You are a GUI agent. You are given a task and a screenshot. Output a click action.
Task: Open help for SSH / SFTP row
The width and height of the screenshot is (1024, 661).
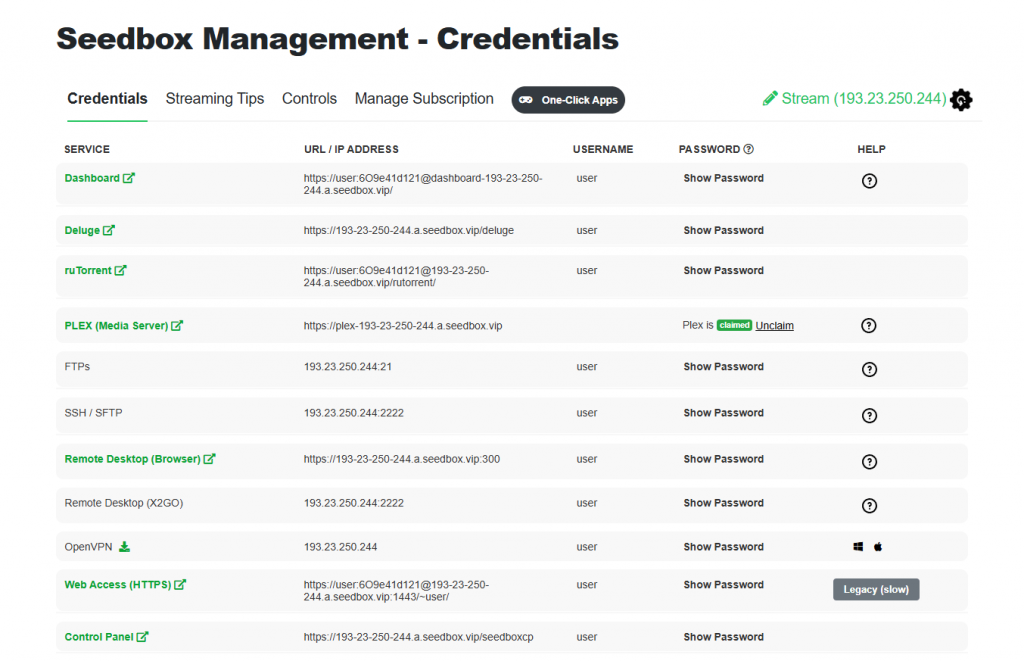(869, 415)
